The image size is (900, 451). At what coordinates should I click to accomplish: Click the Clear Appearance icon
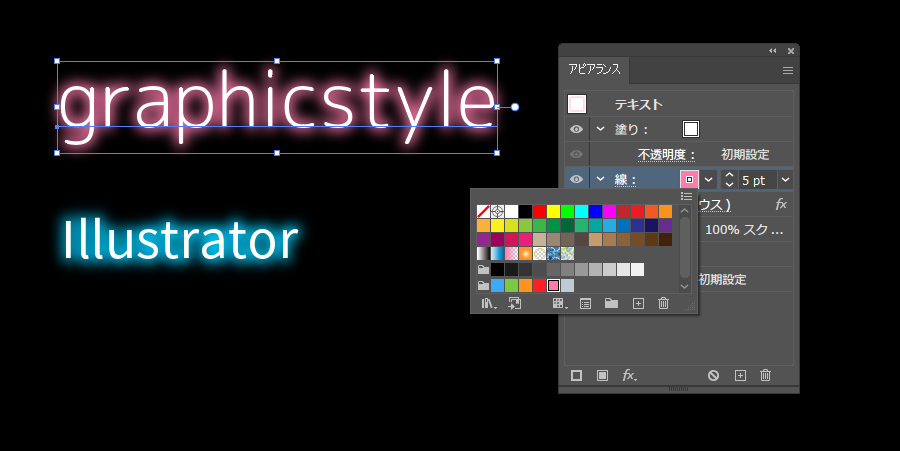[x=713, y=375]
